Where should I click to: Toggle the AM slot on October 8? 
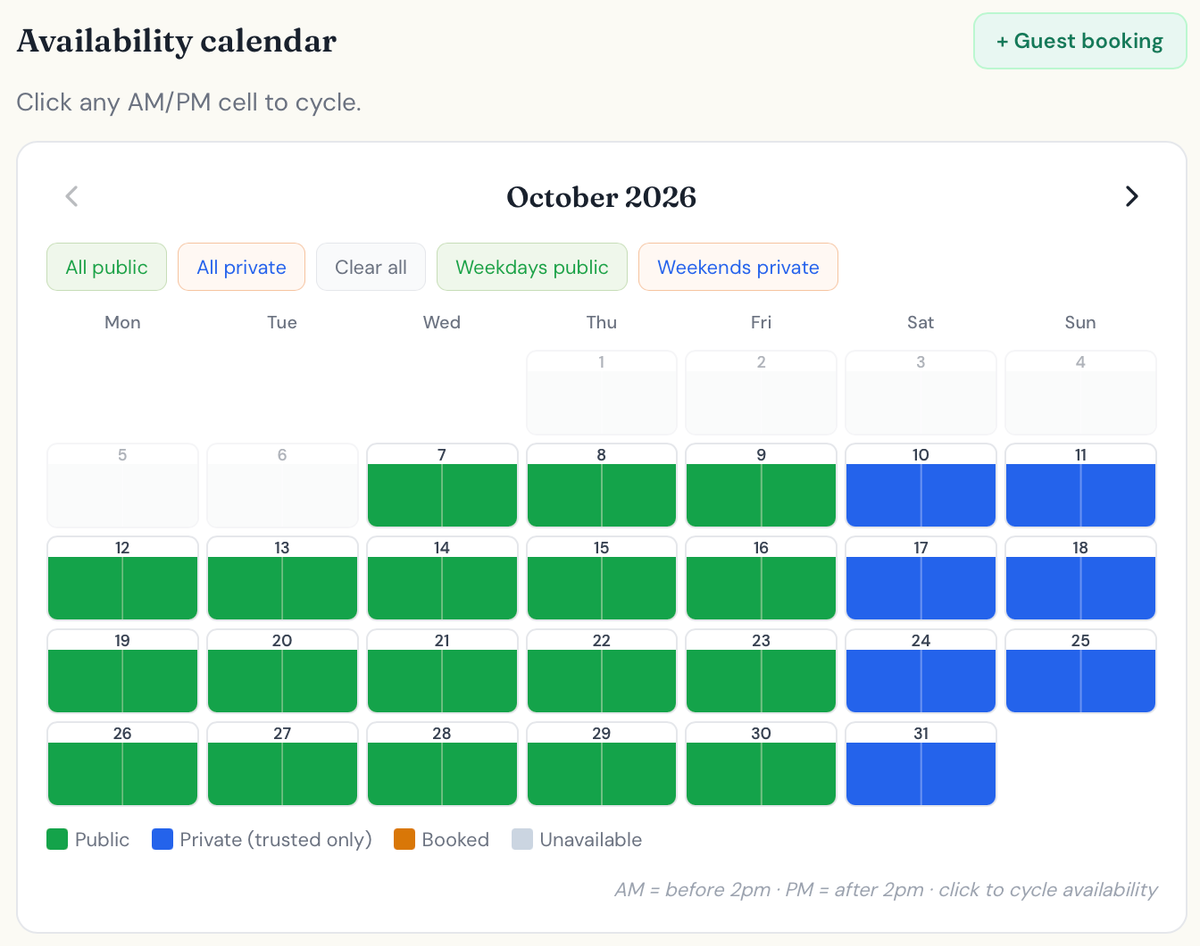(x=565, y=495)
